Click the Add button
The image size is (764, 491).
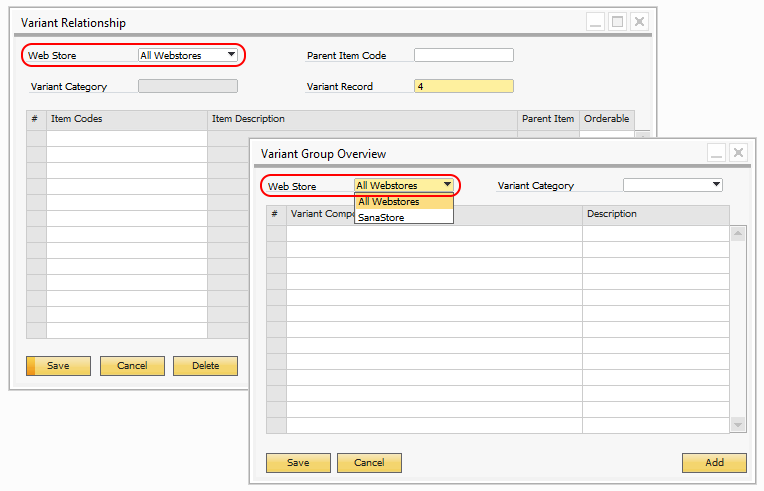click(714, 463)
